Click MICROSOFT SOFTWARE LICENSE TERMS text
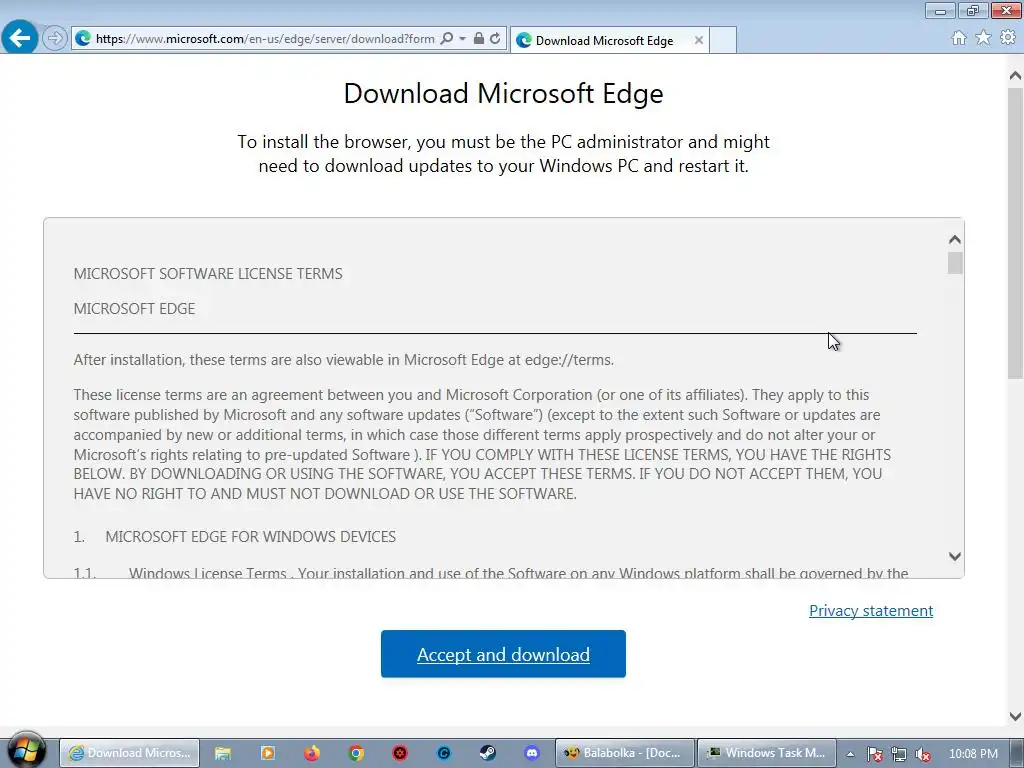Viewport: 1024px width, 768px height. 208,274
